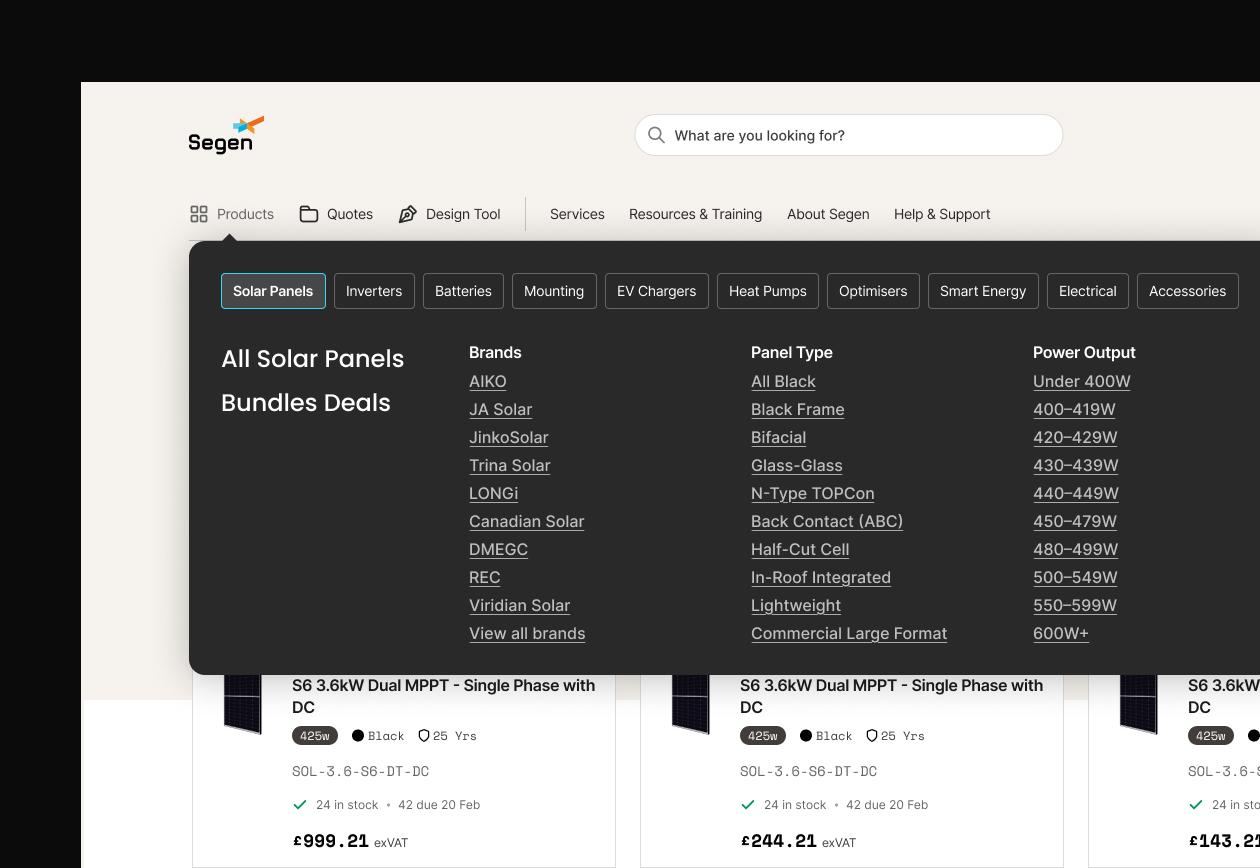Switch to the Optimisers category tab
Screen dimensions: 1260x868
point(873,291)
